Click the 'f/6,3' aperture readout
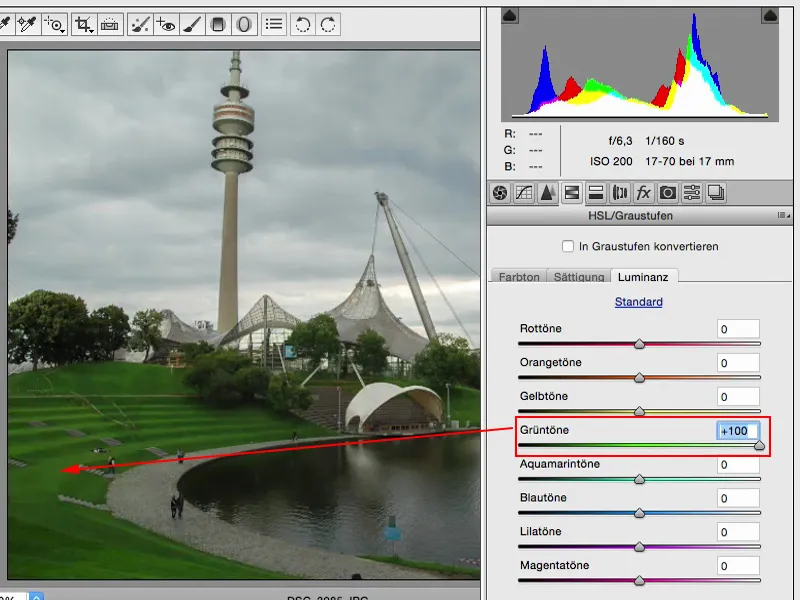The height and width of the screenshot is (600, 800). tap(620, 141)
